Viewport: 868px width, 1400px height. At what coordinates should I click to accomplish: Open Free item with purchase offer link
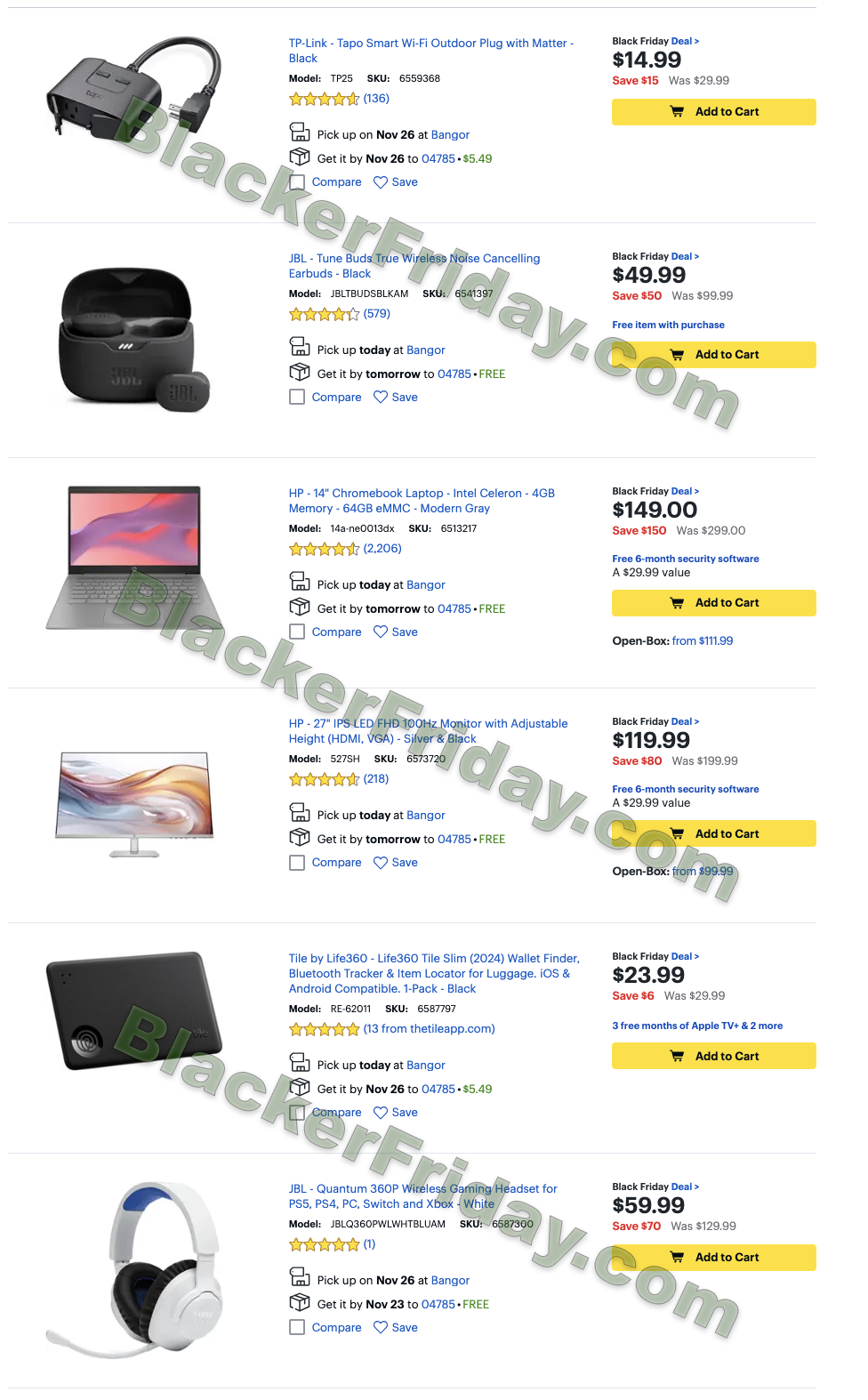(x=668, y=326)
